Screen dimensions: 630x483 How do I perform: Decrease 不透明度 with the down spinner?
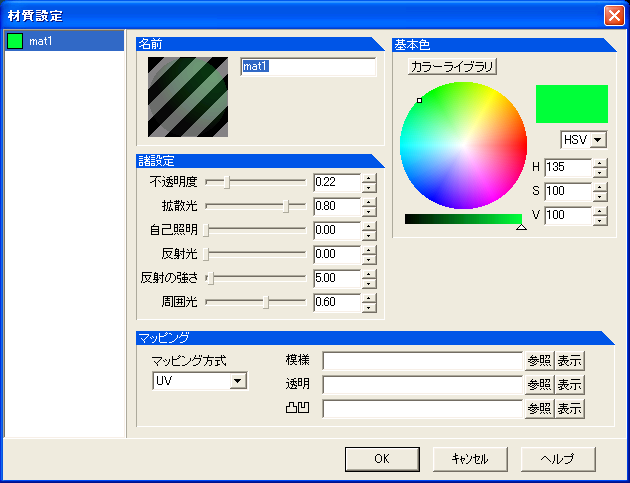pos(369,187)
